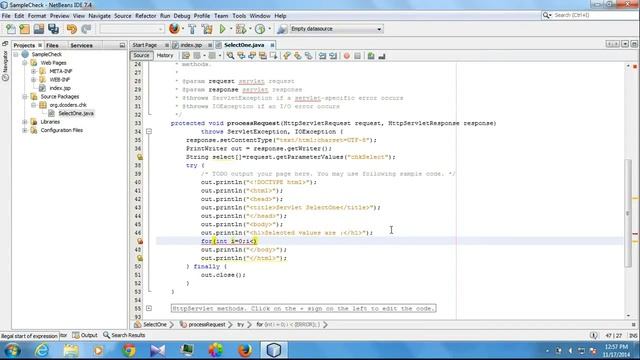This screenshot has width=640, height=360.
Task: Click the Clean and Build Project icon
Action: 207,29
